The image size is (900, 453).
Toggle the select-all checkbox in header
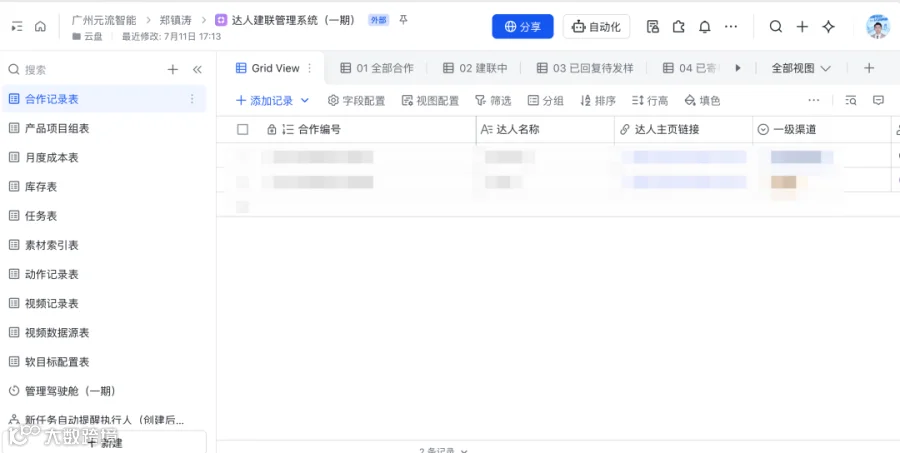[243, 130]
